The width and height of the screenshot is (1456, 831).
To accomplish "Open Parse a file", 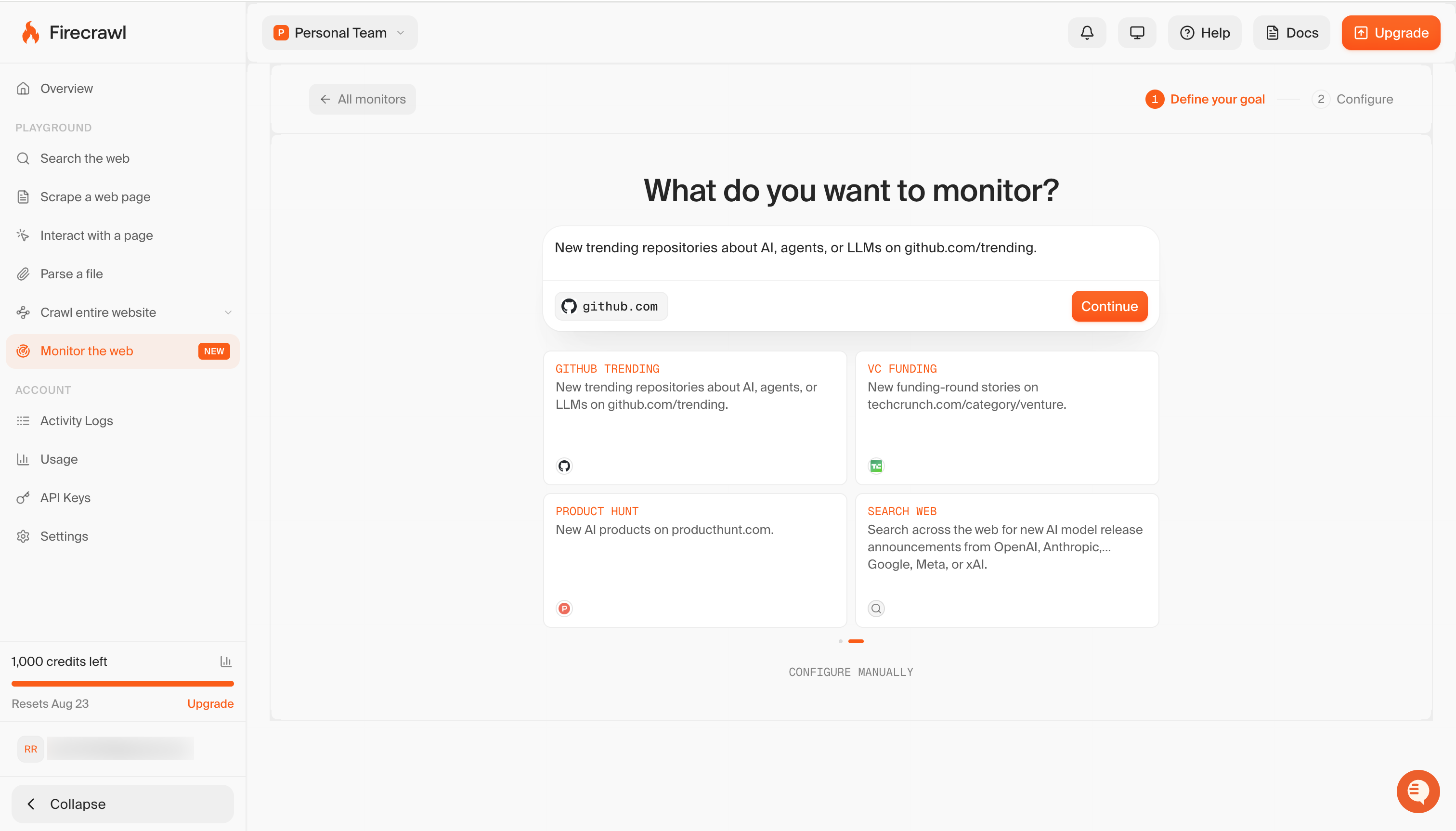I will (123, 274).
